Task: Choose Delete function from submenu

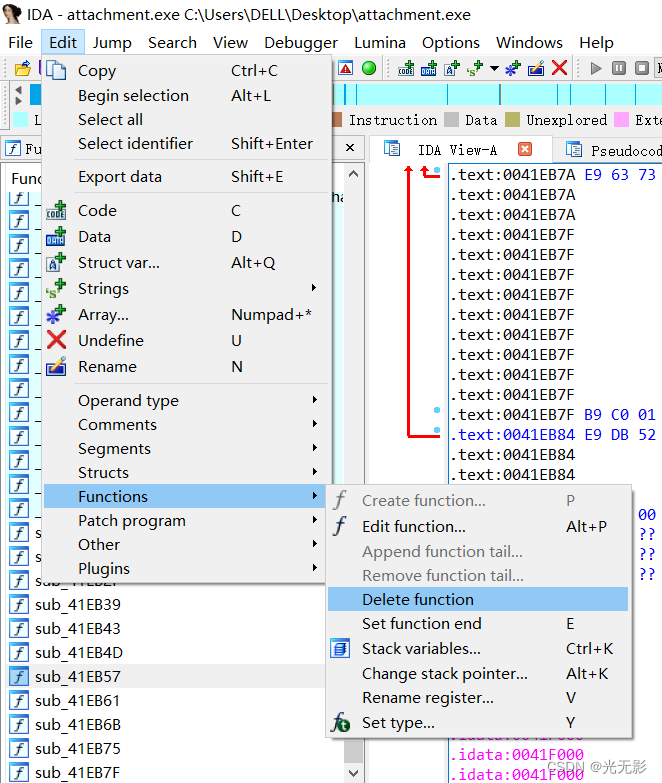Action: tap(478, 599)
